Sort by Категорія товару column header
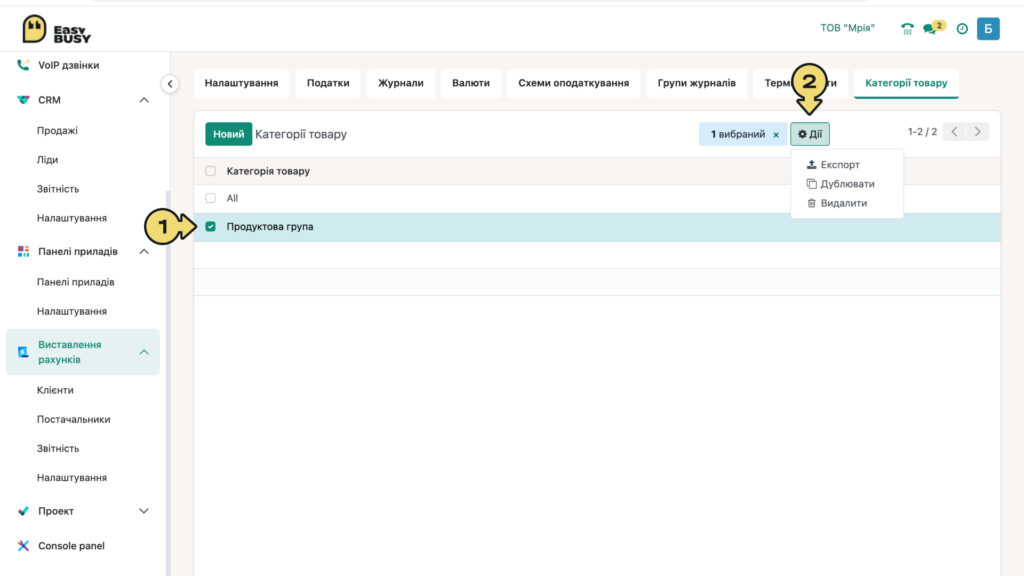 pos(268,171)
